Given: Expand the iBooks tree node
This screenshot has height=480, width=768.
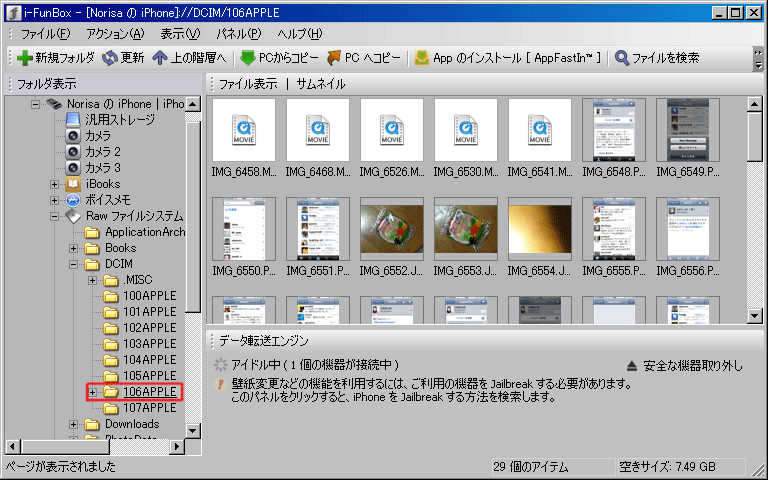Looking at the screenshot, I should (x=54, y=185).
